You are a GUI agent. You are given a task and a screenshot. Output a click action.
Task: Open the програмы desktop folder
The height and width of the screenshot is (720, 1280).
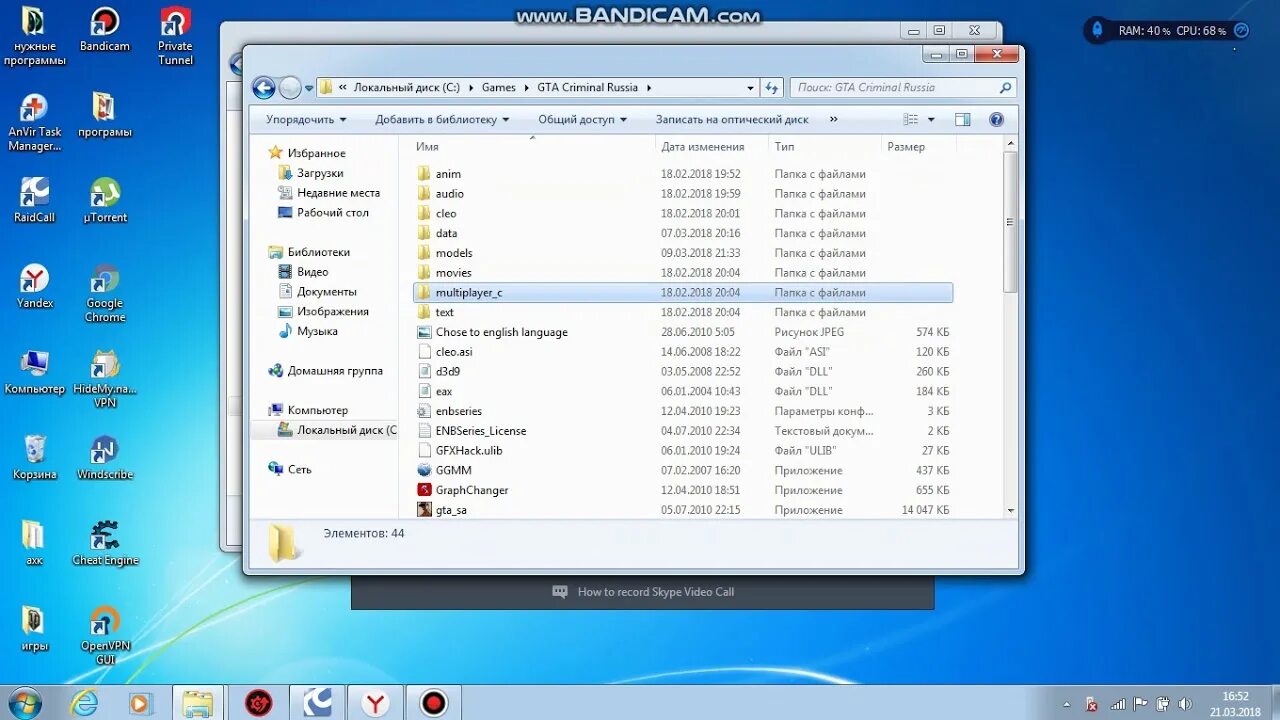point(104,115)
